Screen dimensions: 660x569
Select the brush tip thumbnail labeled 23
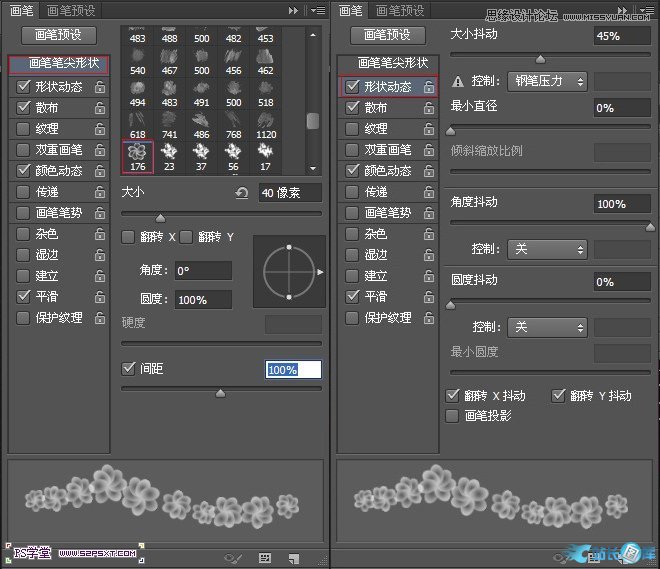pos(169,155)
